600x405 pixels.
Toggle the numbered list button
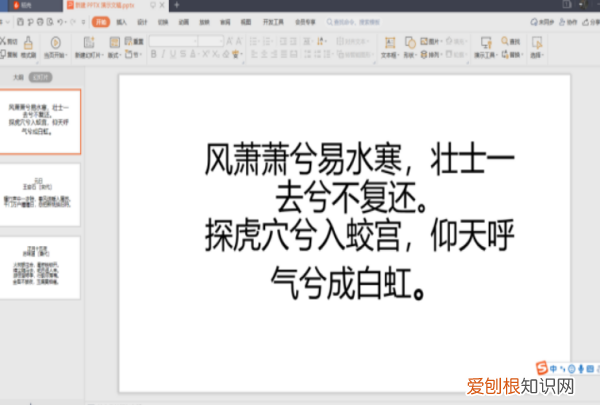267,41
